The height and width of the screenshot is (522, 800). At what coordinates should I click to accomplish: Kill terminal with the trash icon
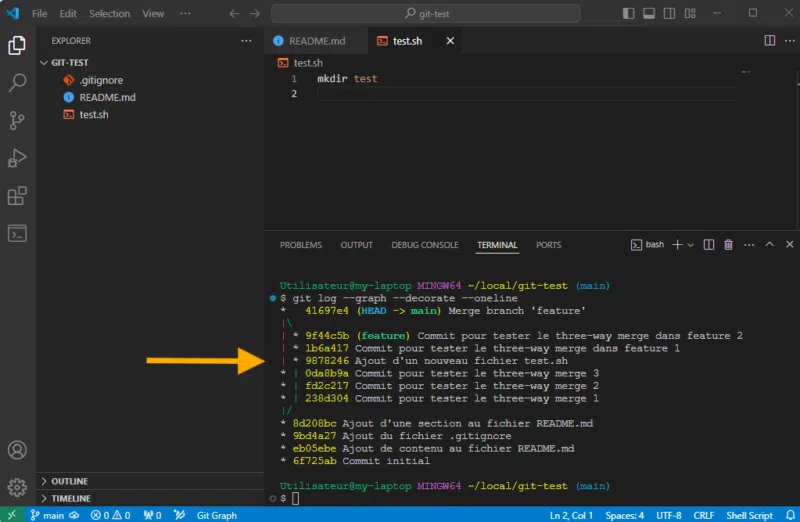[728, 245]
